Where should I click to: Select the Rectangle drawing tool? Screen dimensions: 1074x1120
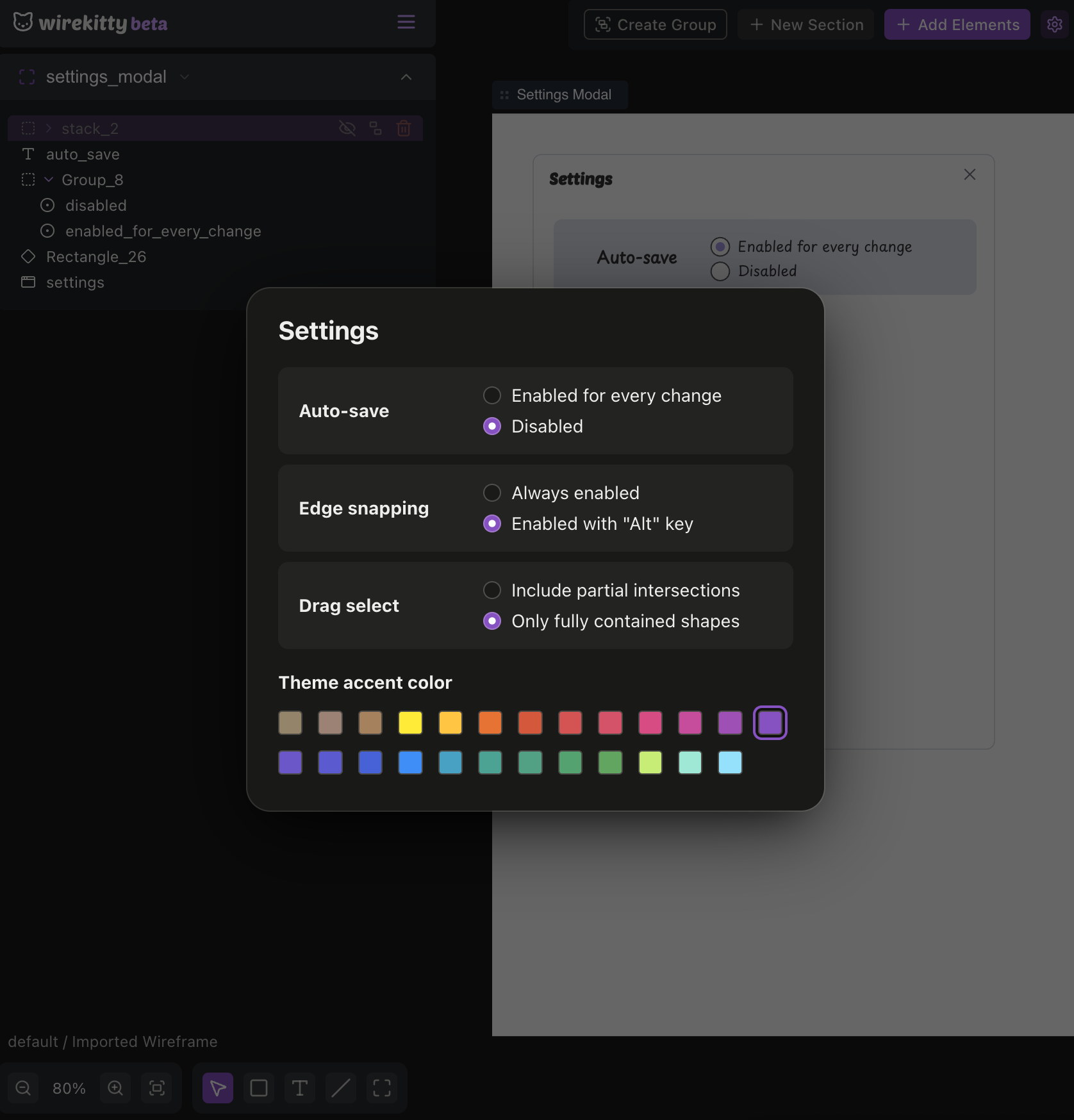(x=258, y=1087)
